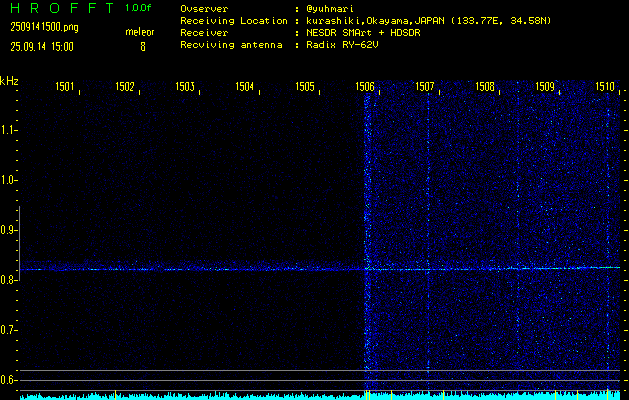Click the cyan signal level graph at bottom
Screen dimensions: 629x400
(320, 396)
